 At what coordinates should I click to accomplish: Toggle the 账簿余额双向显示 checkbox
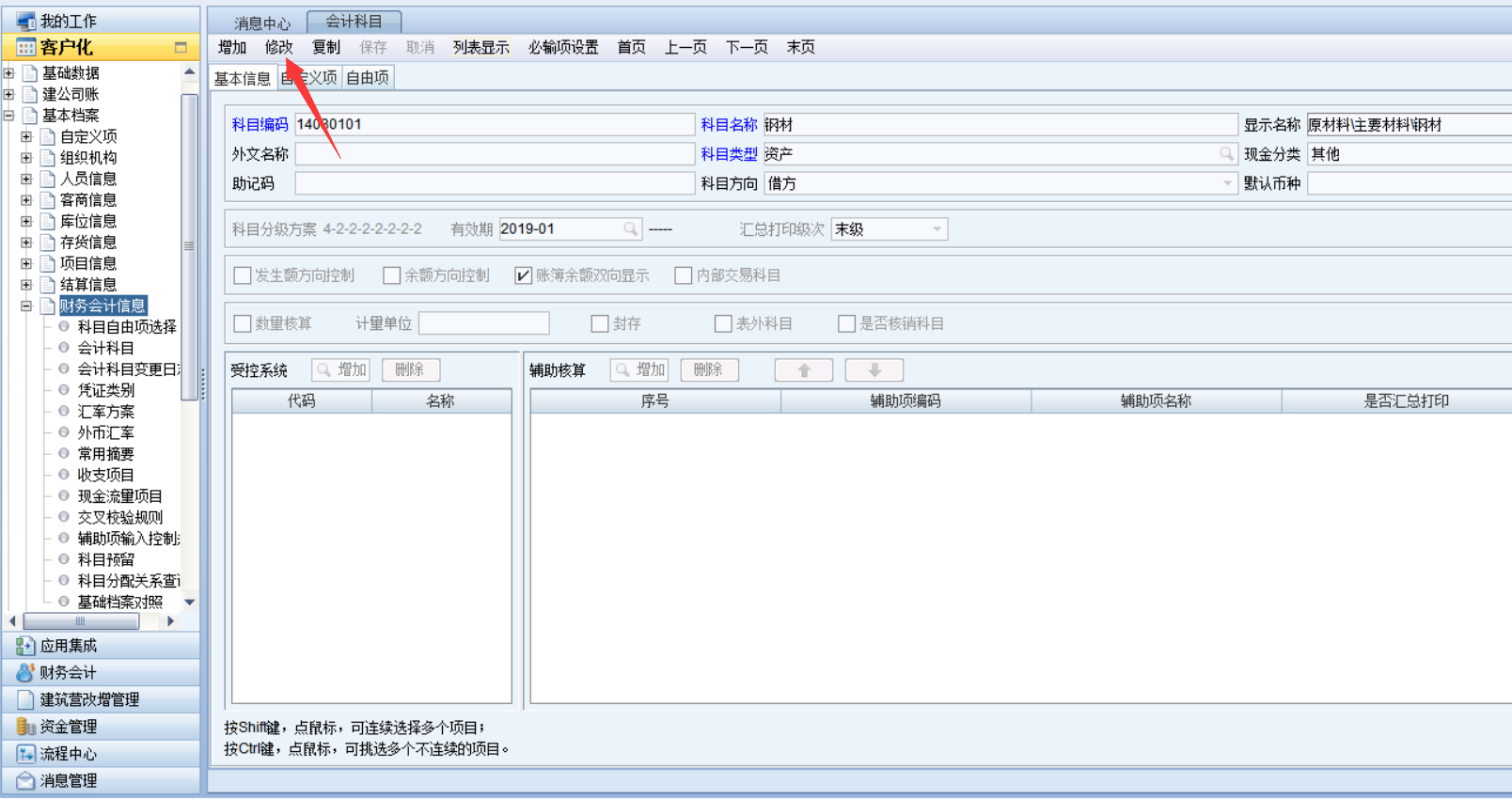[x=524, y=275]
